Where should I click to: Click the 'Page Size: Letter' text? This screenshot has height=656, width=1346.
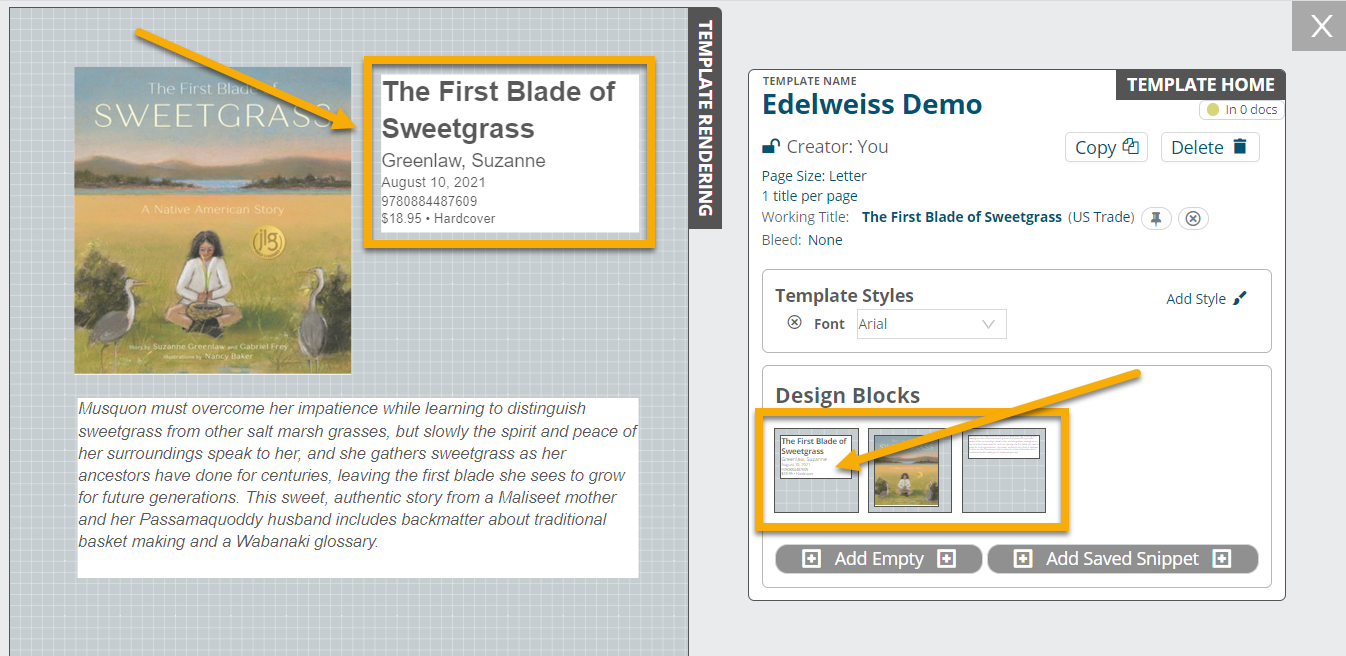click(814, 176)
